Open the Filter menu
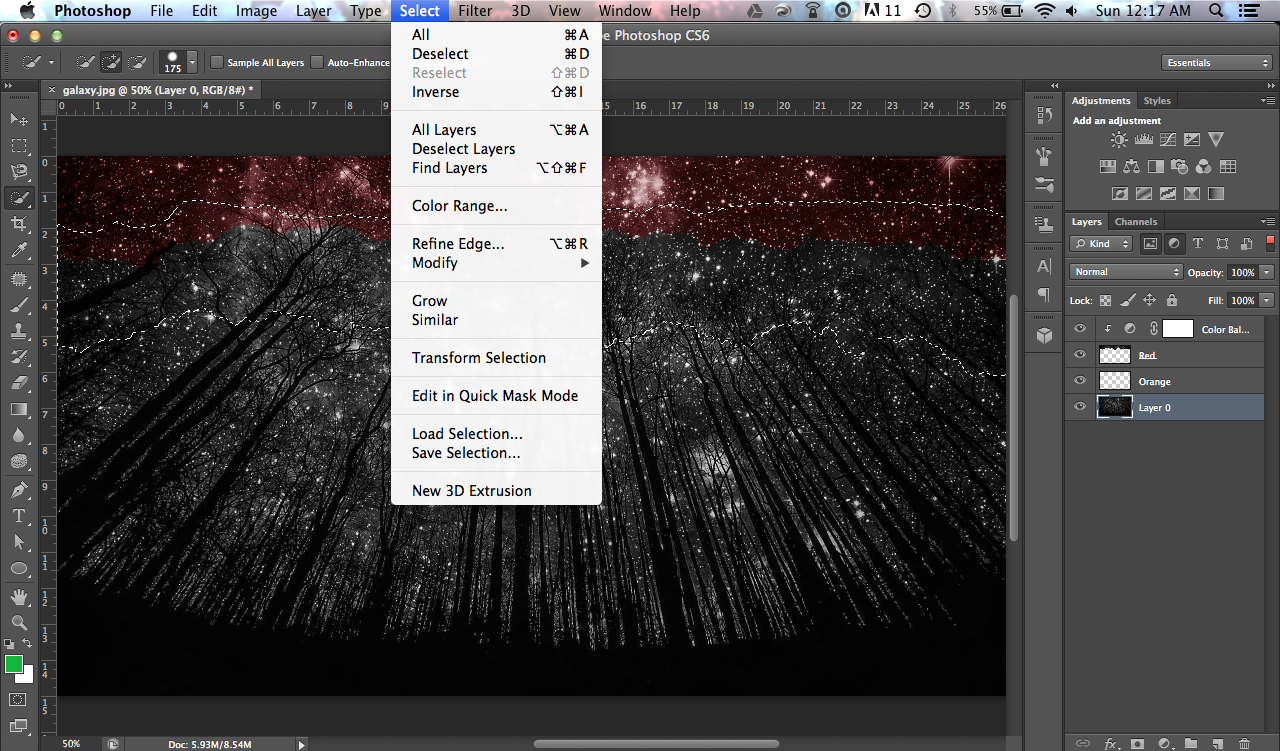The height and width of the screenshot is (751, 1280). click(475, 11)
